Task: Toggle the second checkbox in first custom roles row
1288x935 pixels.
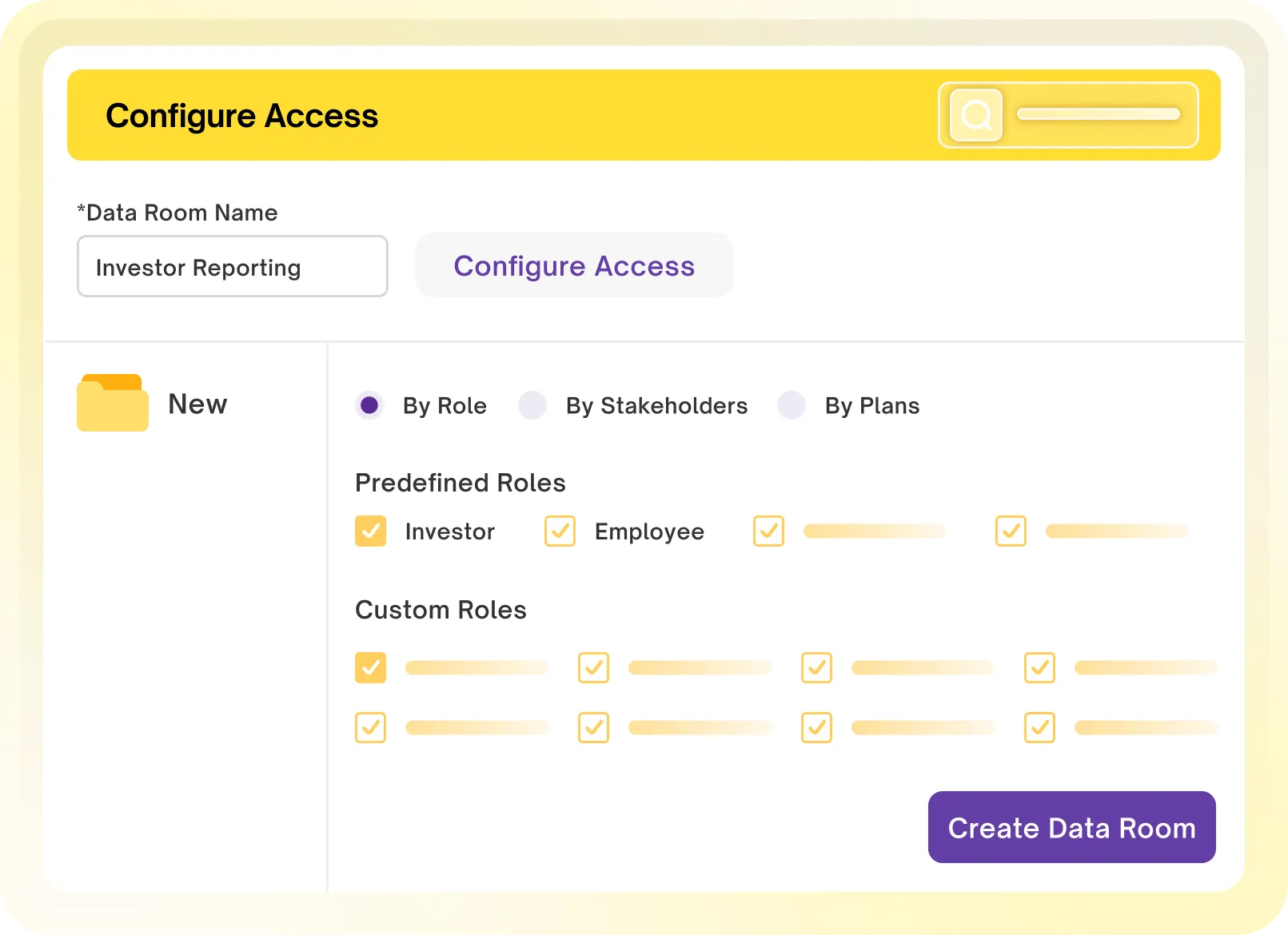Action: pyautogui.click(x=593, y=668)
